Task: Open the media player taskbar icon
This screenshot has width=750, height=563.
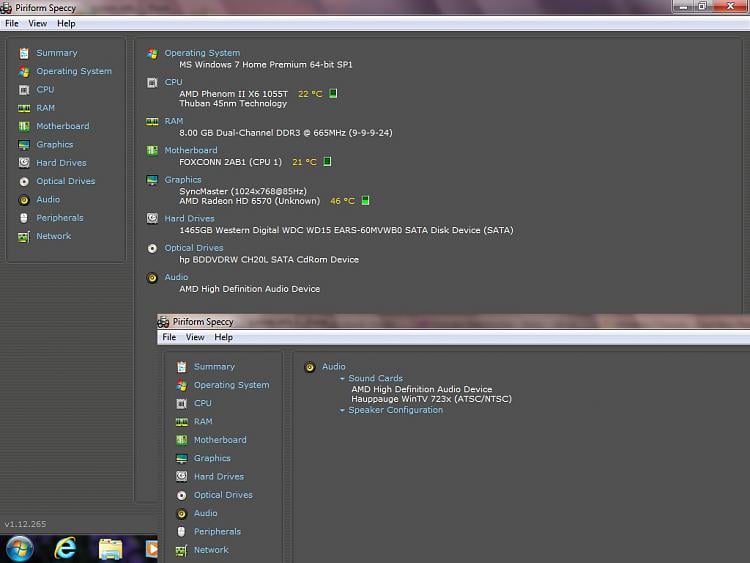Action: [x=151, y=549]
